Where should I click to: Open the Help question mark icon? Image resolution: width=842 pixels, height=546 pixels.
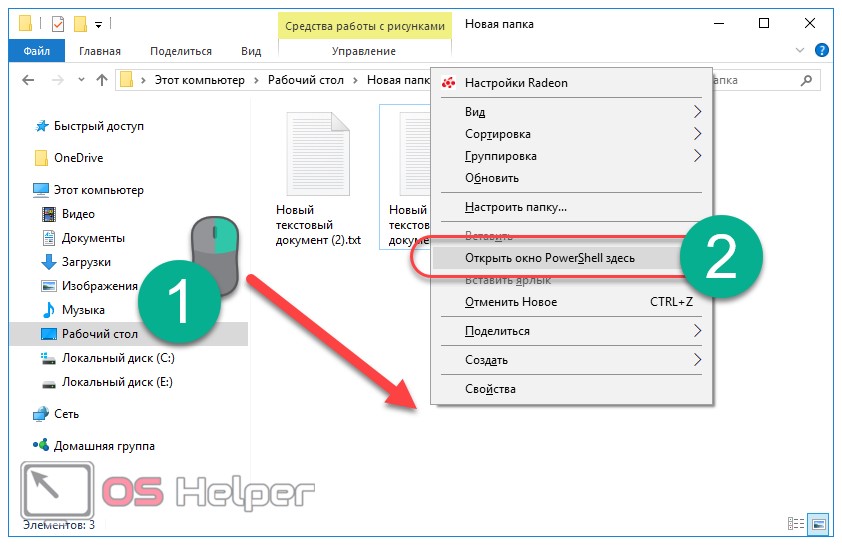click(x=822, y=50)
